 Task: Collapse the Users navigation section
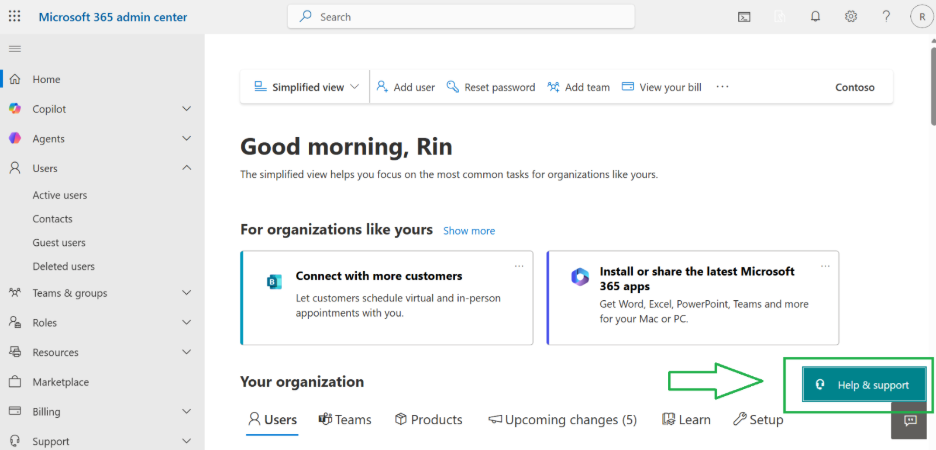coord(186,168)
